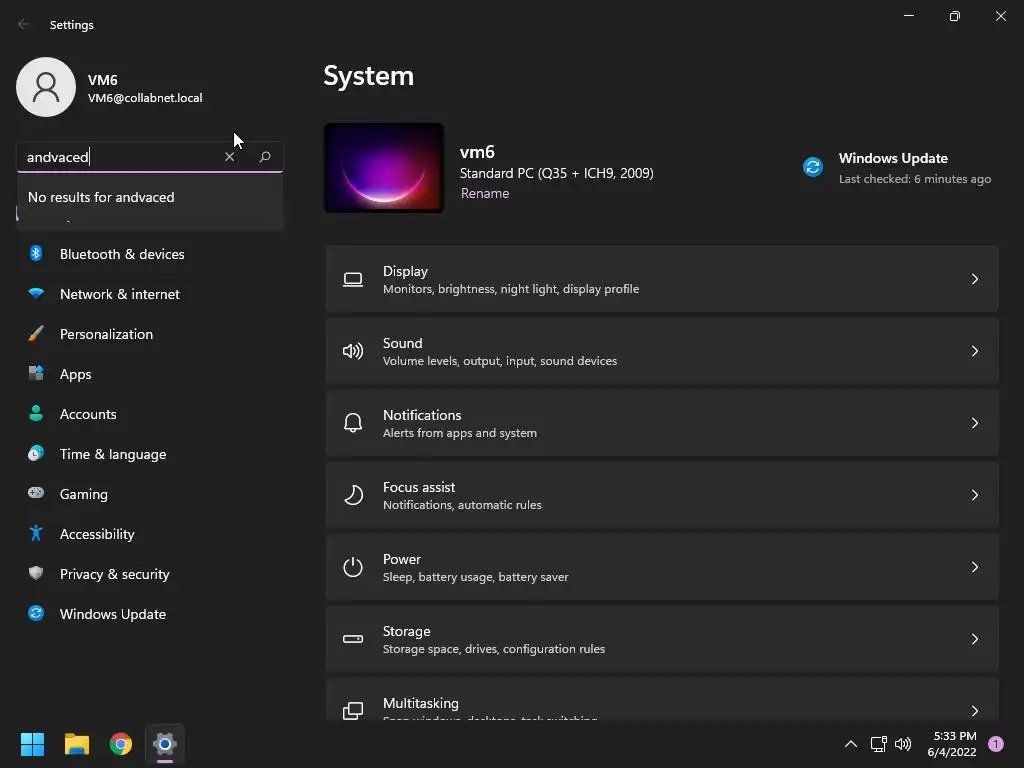The image size is (1024, 768).
Task: Select Privacy & security category
Action: 150,574
